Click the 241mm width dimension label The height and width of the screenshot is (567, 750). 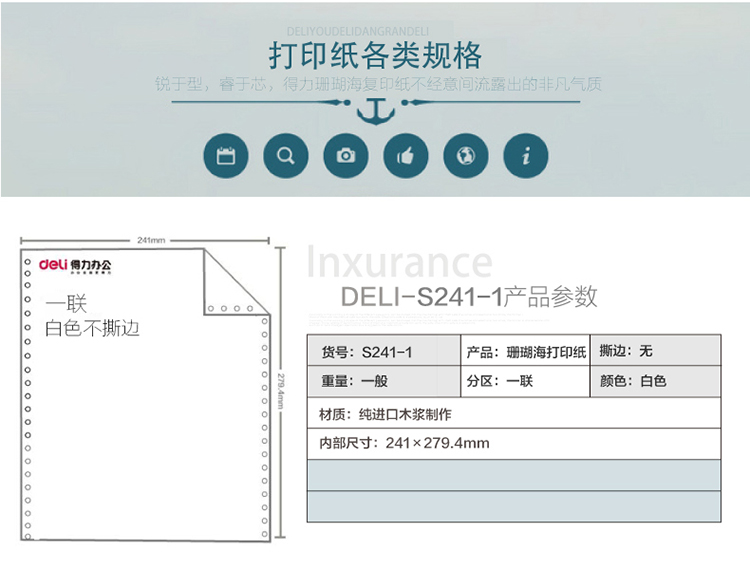click(x=151, y=240)
